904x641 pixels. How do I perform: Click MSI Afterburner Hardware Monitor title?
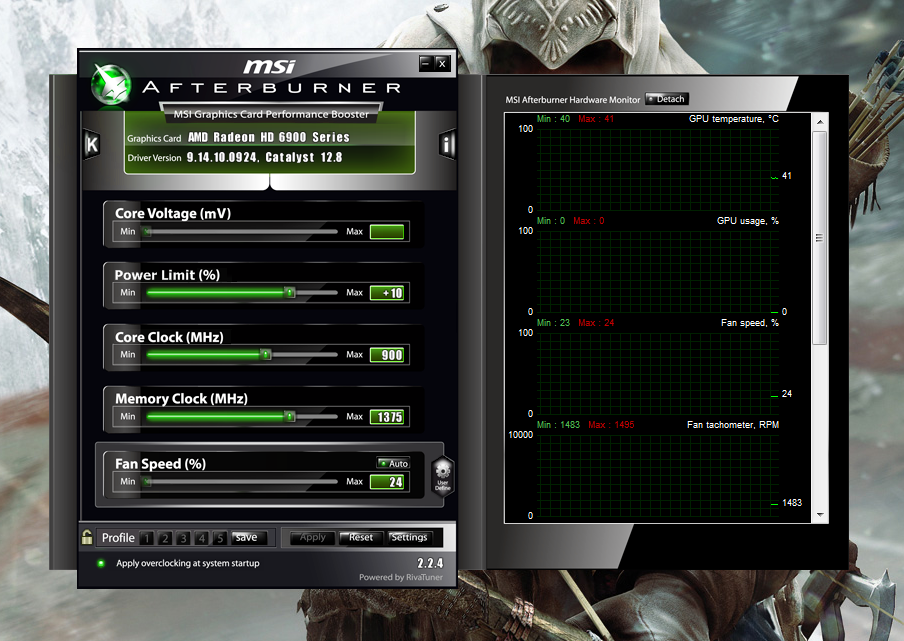click(x=572, y=100)
